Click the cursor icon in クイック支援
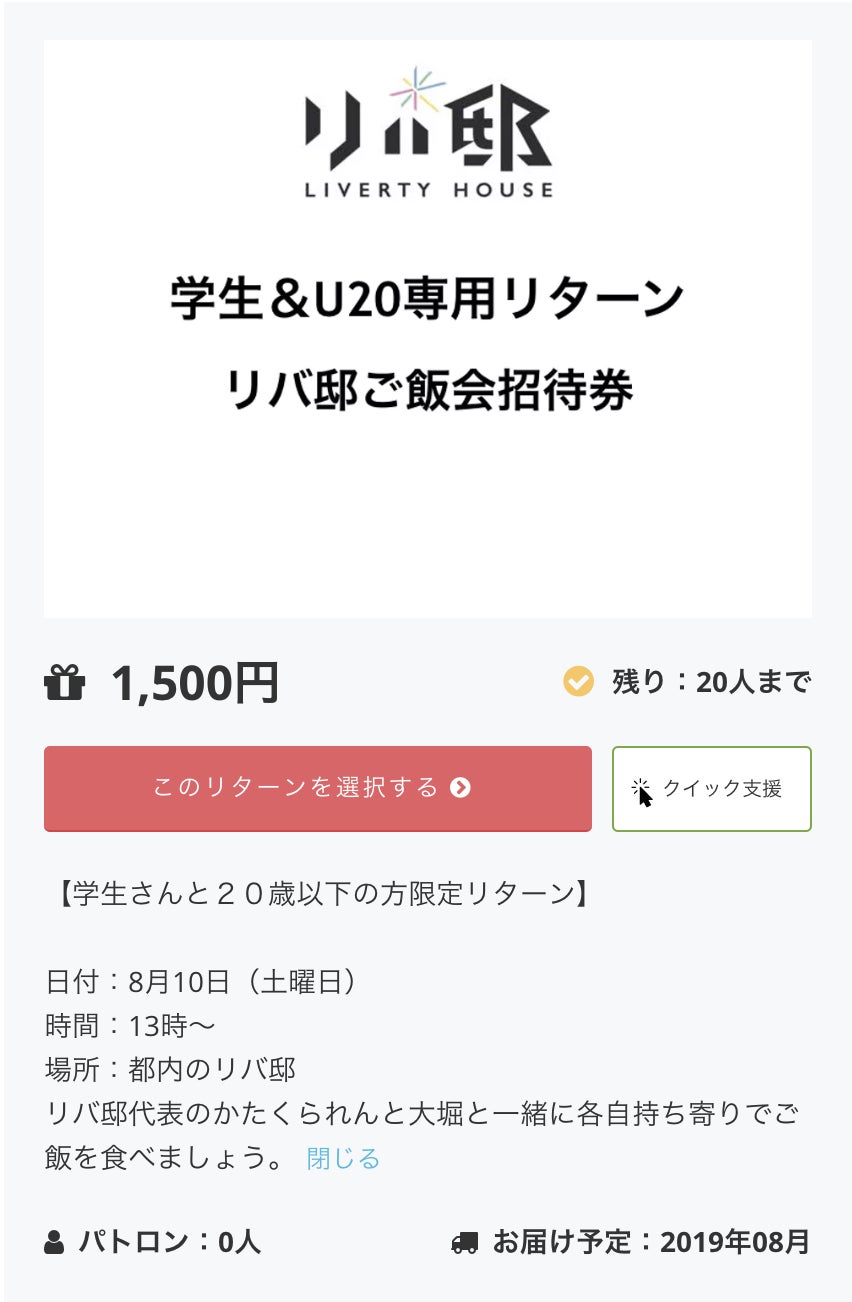Image resolution: width=852 pixels, height=1302 pixels. click(642, 790)
